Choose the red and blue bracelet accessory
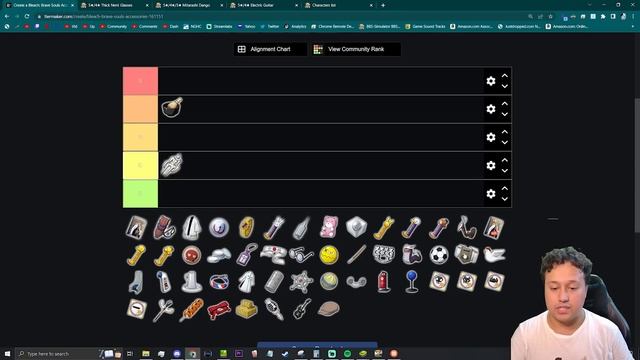The image size is (640, 360). [x=219, y=282]
